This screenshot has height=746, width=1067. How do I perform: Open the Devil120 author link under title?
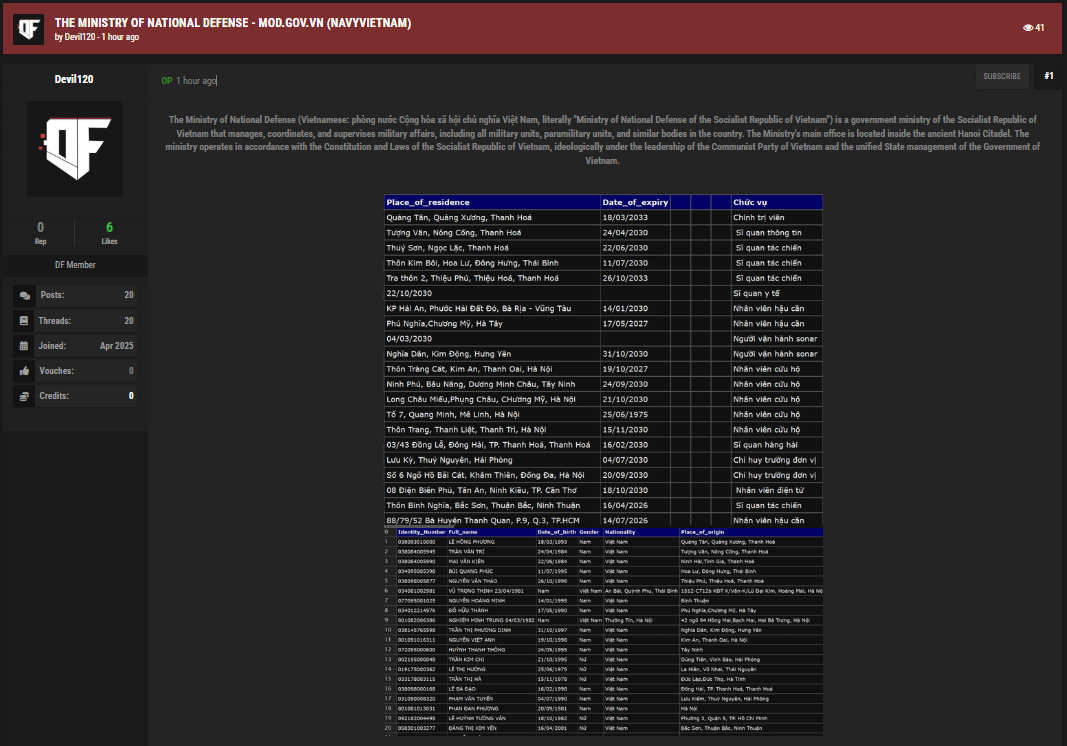[79, 37]
